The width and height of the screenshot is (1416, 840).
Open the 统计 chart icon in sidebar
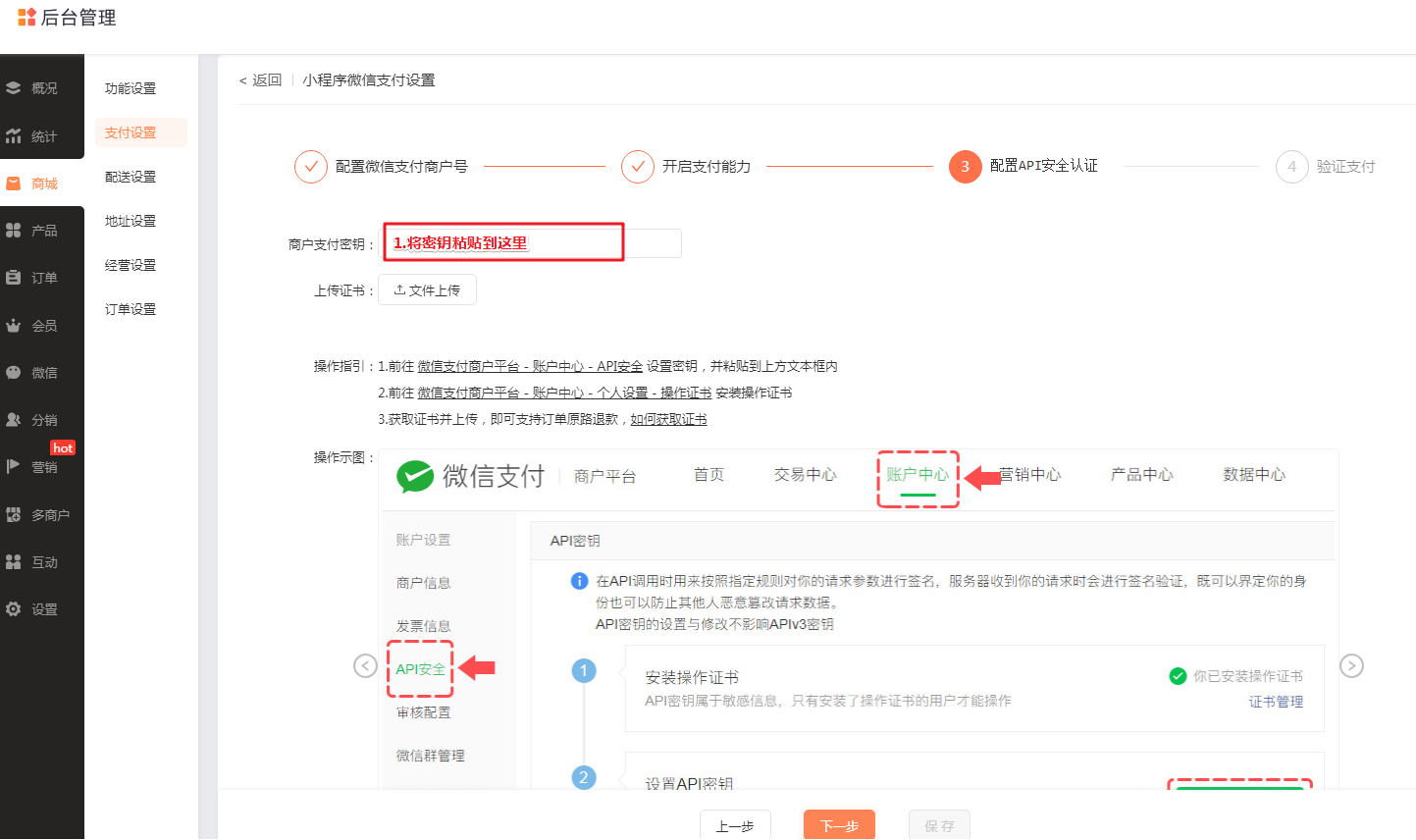14,135
